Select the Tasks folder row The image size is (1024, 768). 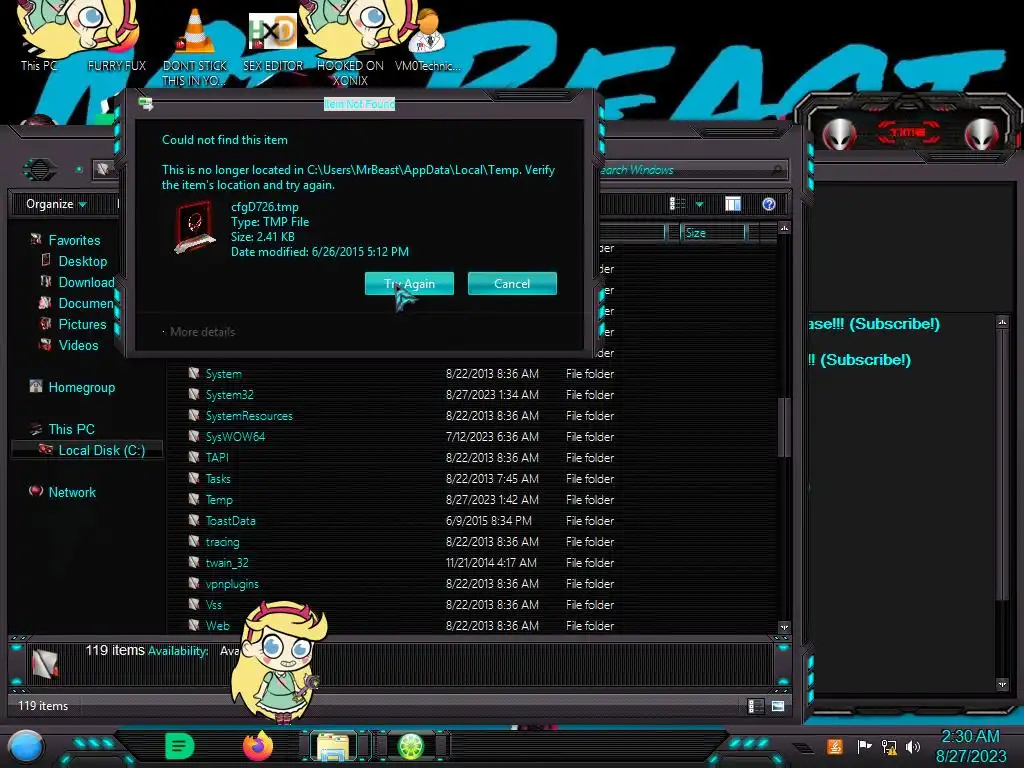(472, 479)
